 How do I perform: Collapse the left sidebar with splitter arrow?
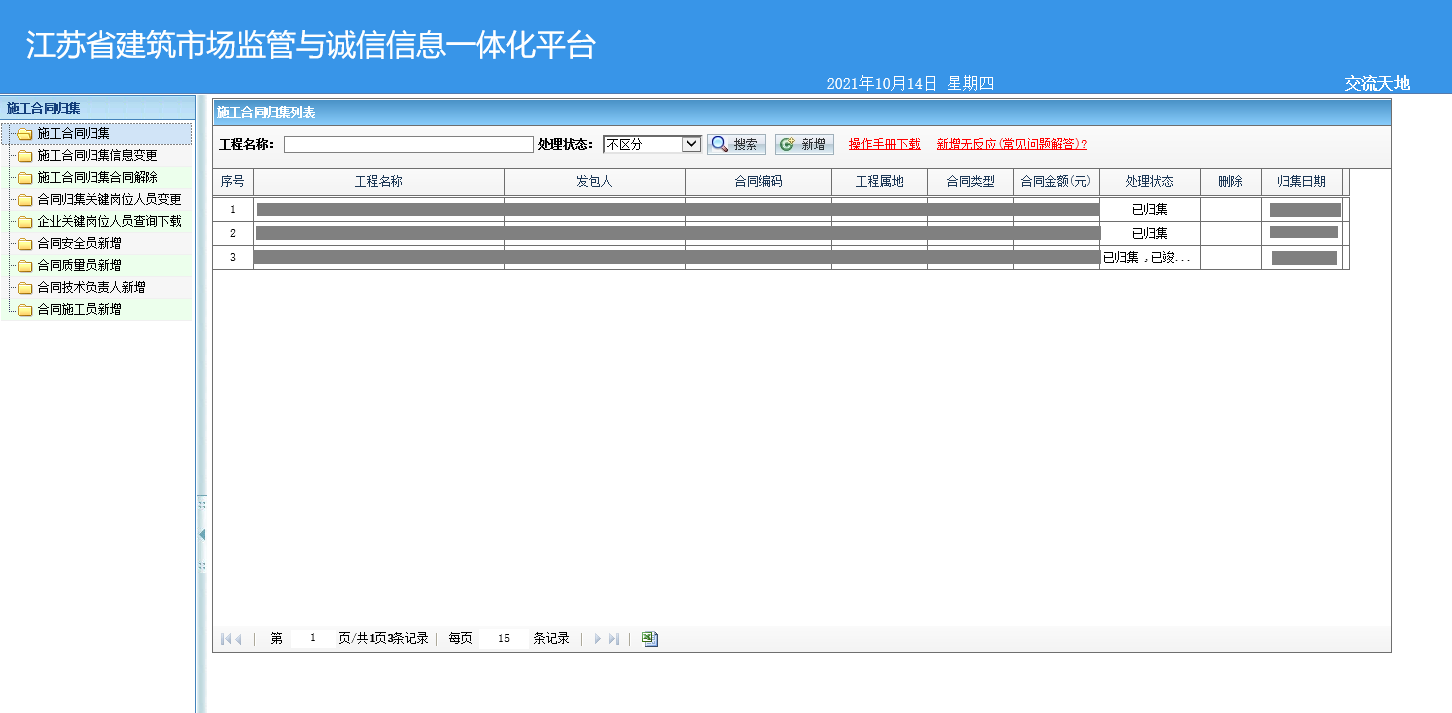(x=202, y=535)
